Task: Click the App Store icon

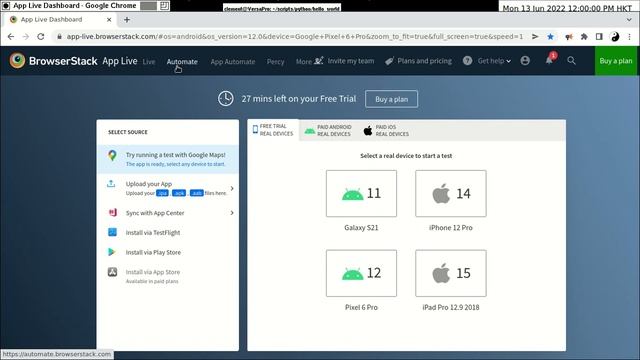Action: (112, 272)
